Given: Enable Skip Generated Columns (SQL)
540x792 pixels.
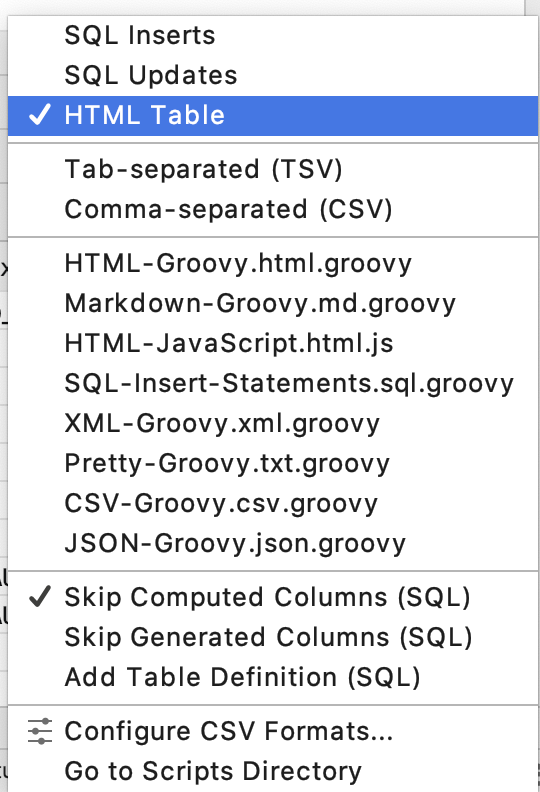Looking at the screenshot, I should tap(273, 636).
